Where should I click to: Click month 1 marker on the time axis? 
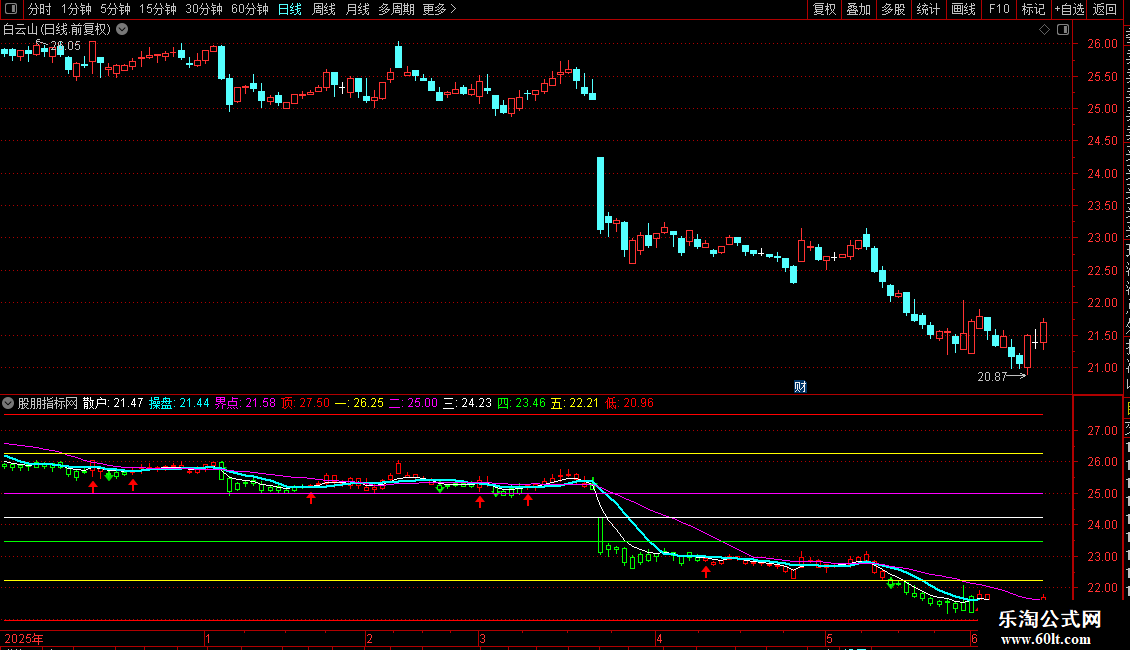point(208,639)
